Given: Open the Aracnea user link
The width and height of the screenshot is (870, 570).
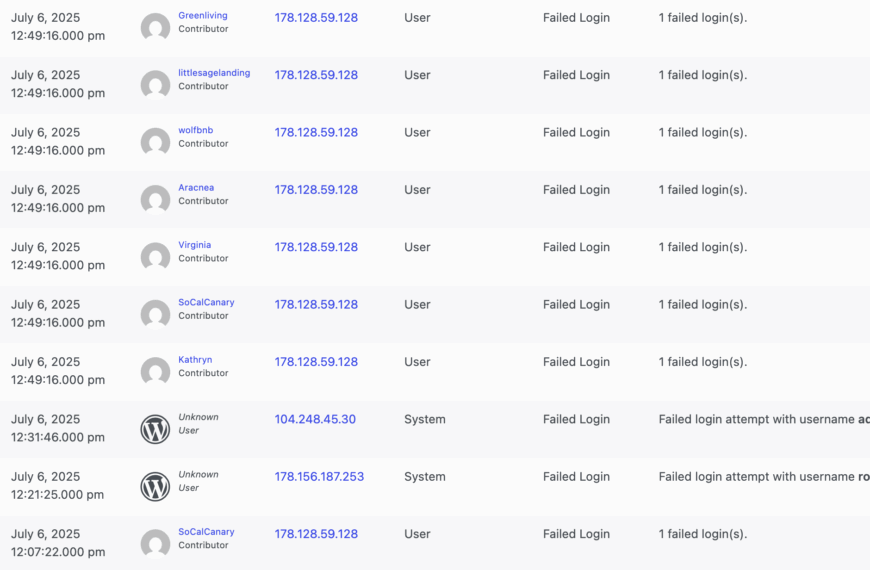Looking at the screenshot, I should 196,188.
